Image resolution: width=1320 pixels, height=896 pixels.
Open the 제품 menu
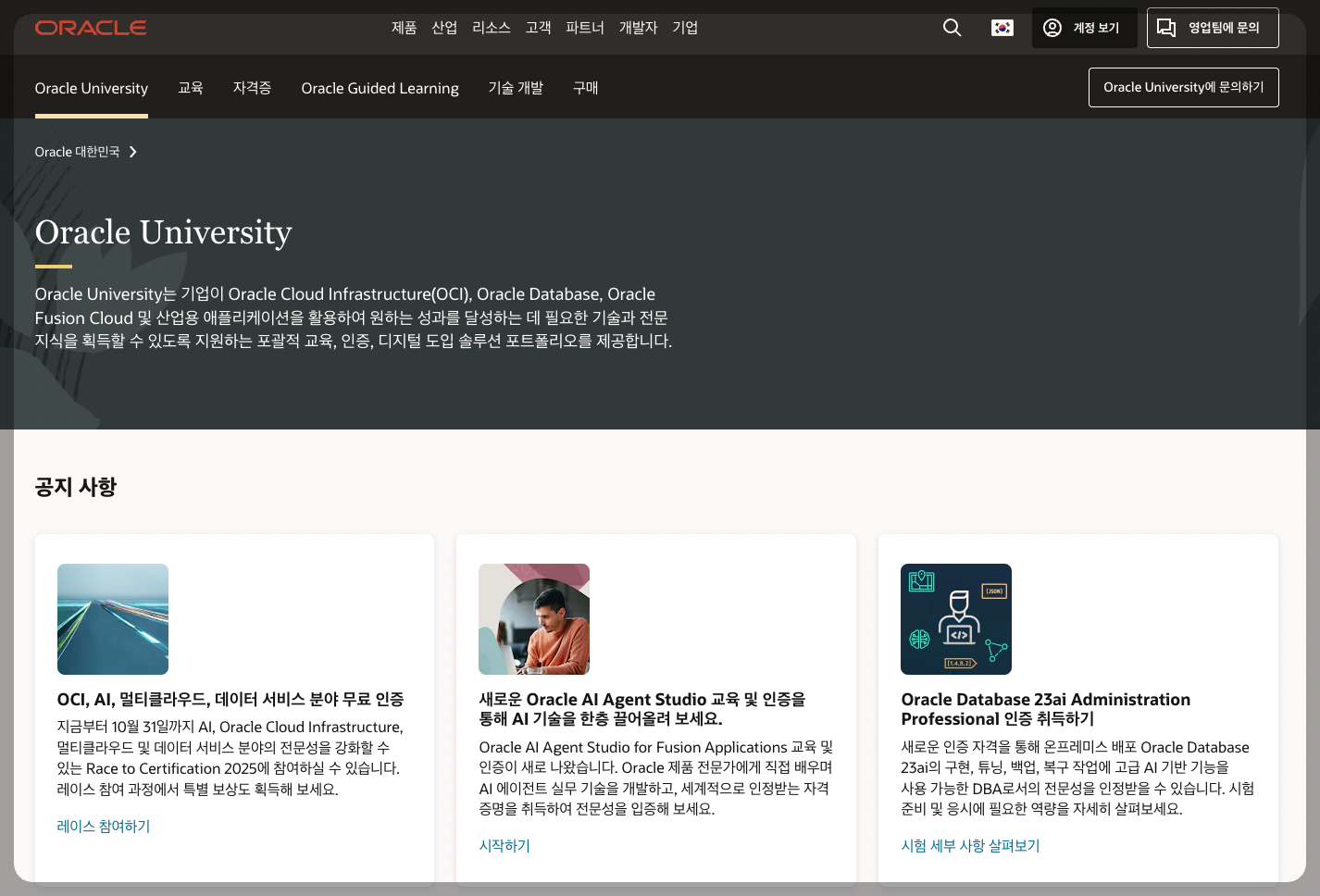tap(404, 28)
